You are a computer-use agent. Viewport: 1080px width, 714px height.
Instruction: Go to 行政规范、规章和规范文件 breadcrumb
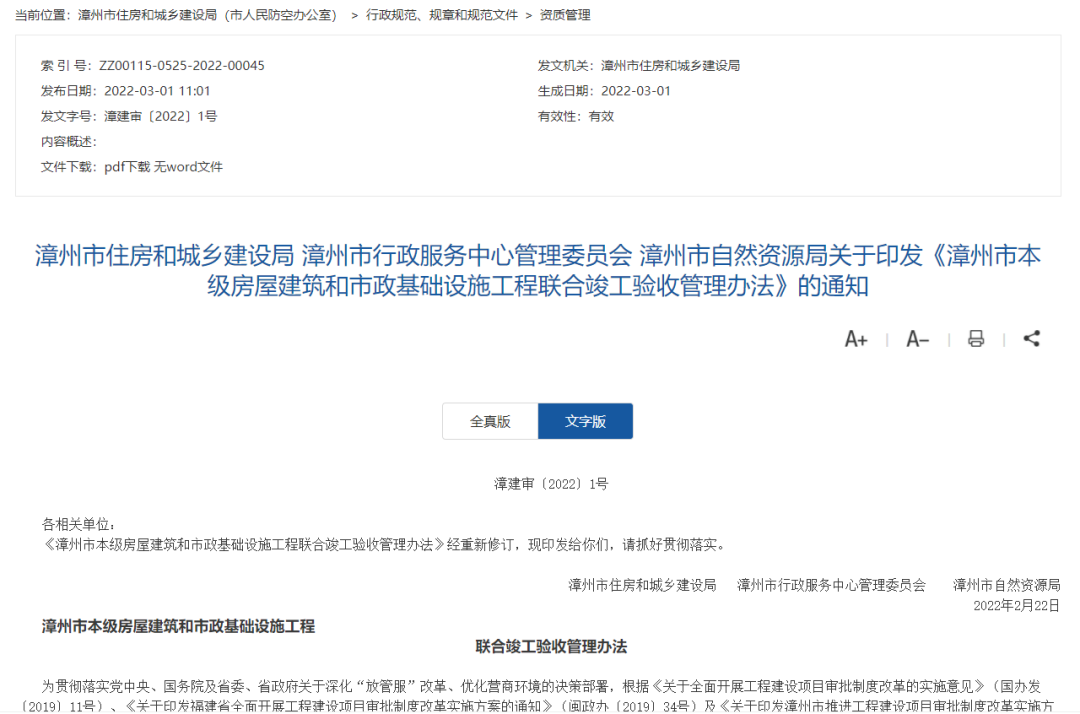(x=442, y=15)
